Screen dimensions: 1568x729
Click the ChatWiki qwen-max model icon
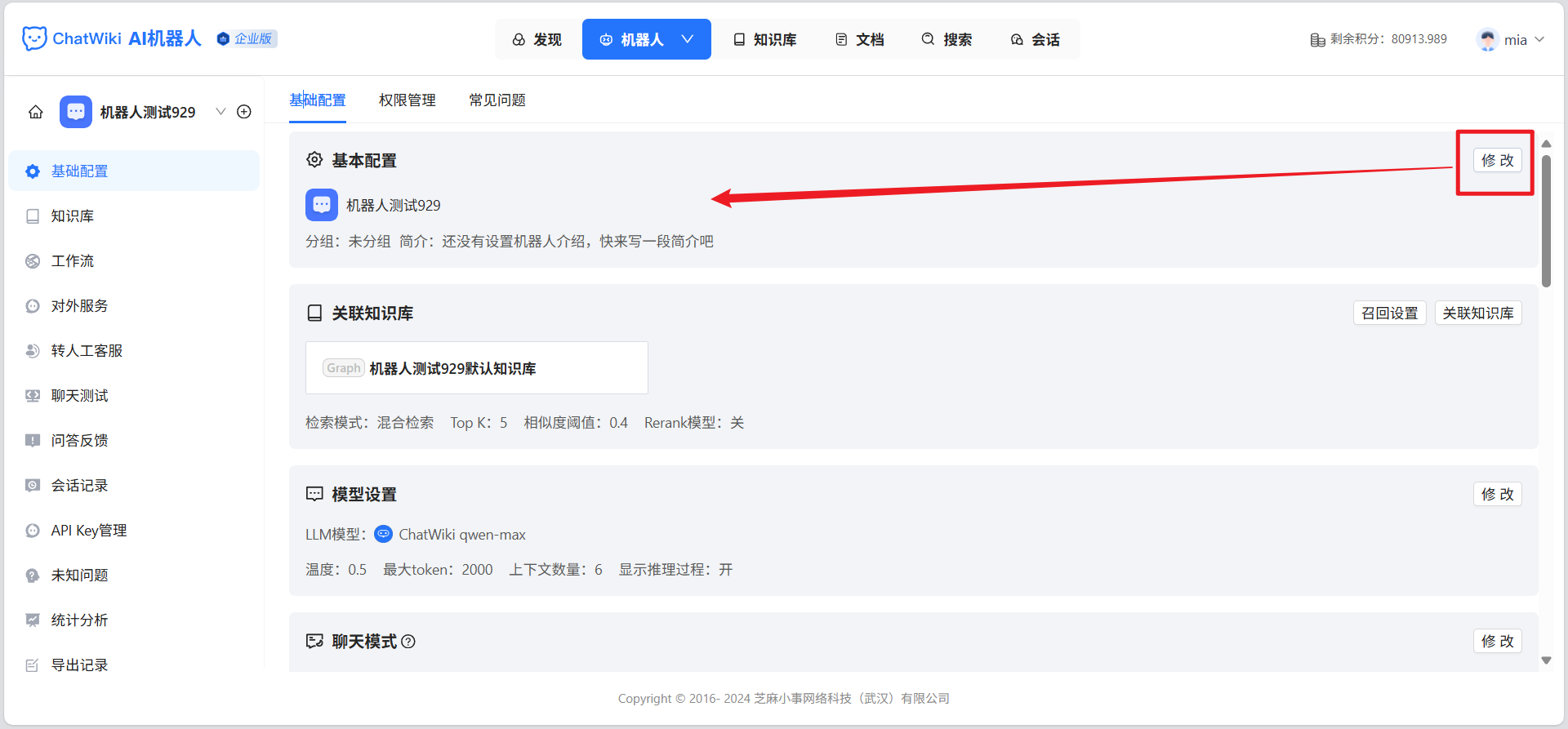(x=383, y=534)
